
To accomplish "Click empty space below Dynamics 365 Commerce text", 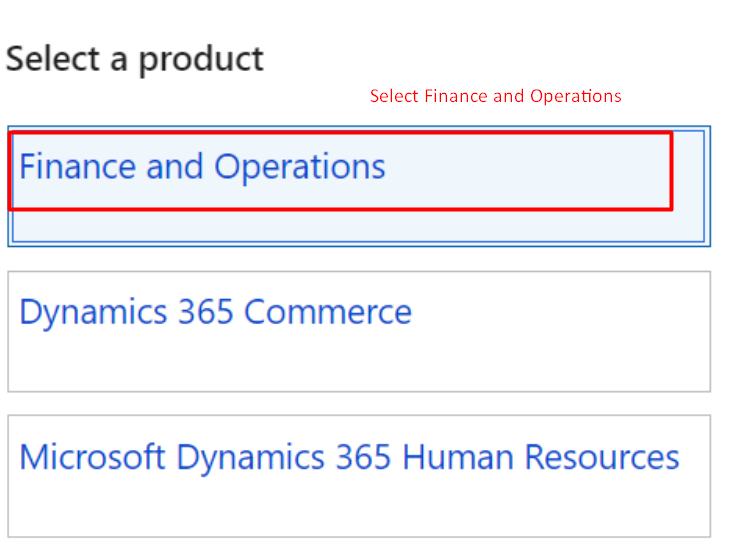I will (358, 362).
